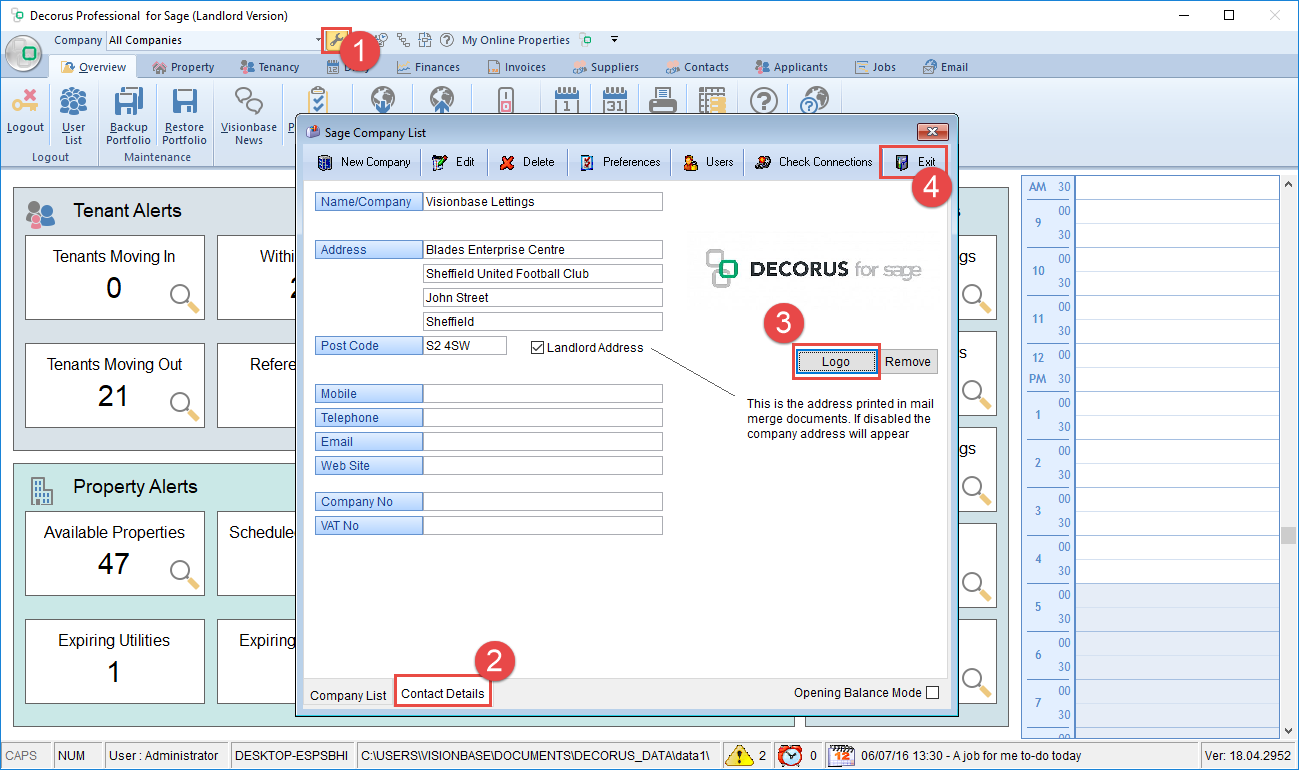Click the help question mark beside My Online Properties

tap(446, 40)
